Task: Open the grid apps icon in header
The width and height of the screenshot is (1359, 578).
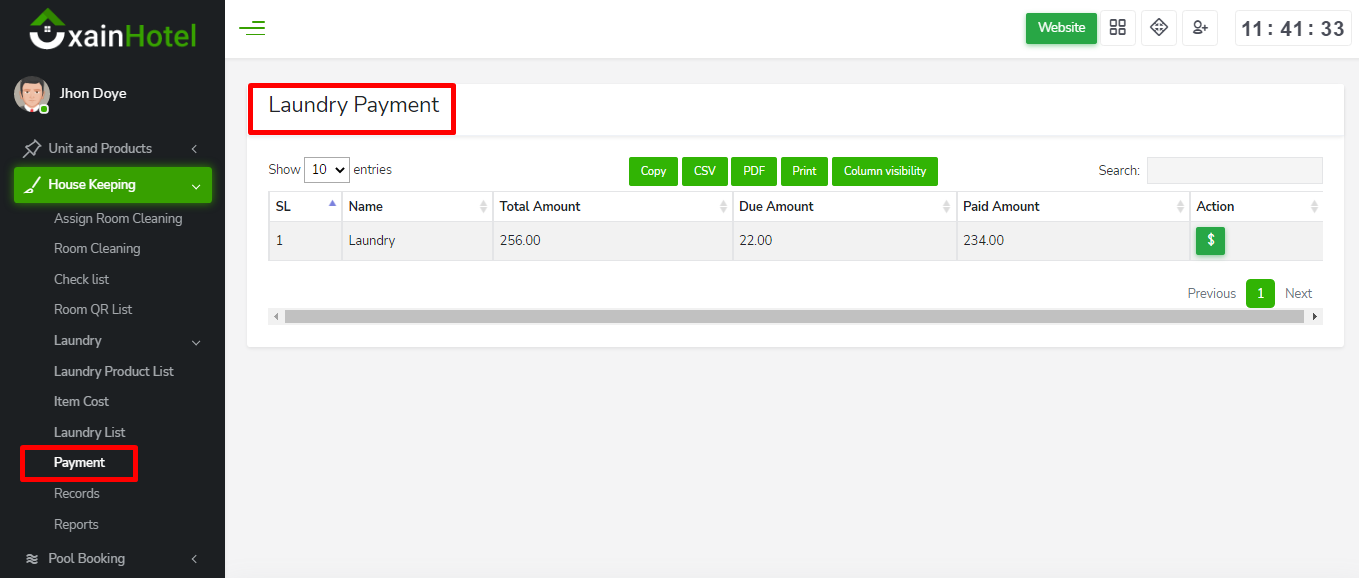Action: click(1117, 28)
